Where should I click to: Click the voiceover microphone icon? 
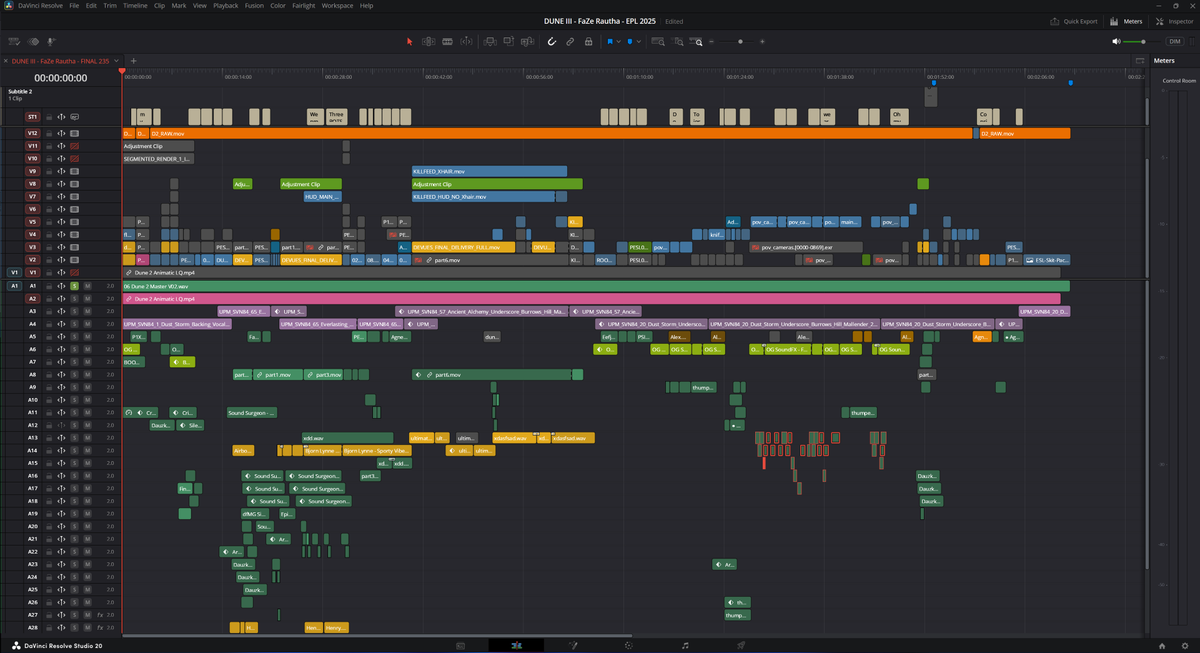pos(50,42)
